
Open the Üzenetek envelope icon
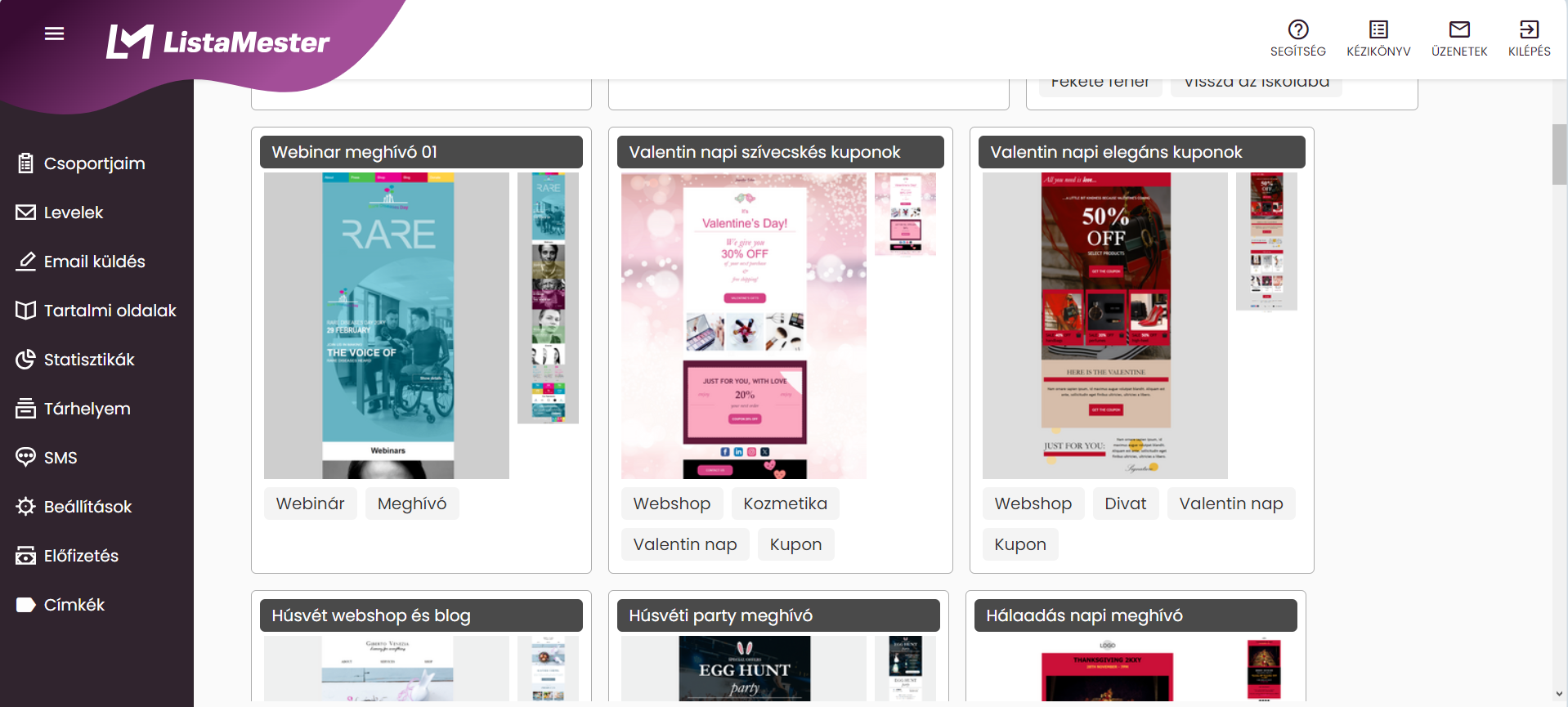coord(1459,29)
